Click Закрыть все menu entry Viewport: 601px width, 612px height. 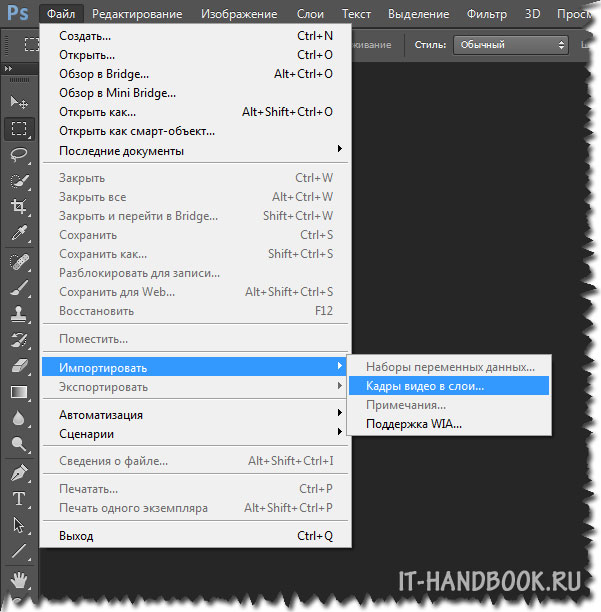[x=195, y=197]
